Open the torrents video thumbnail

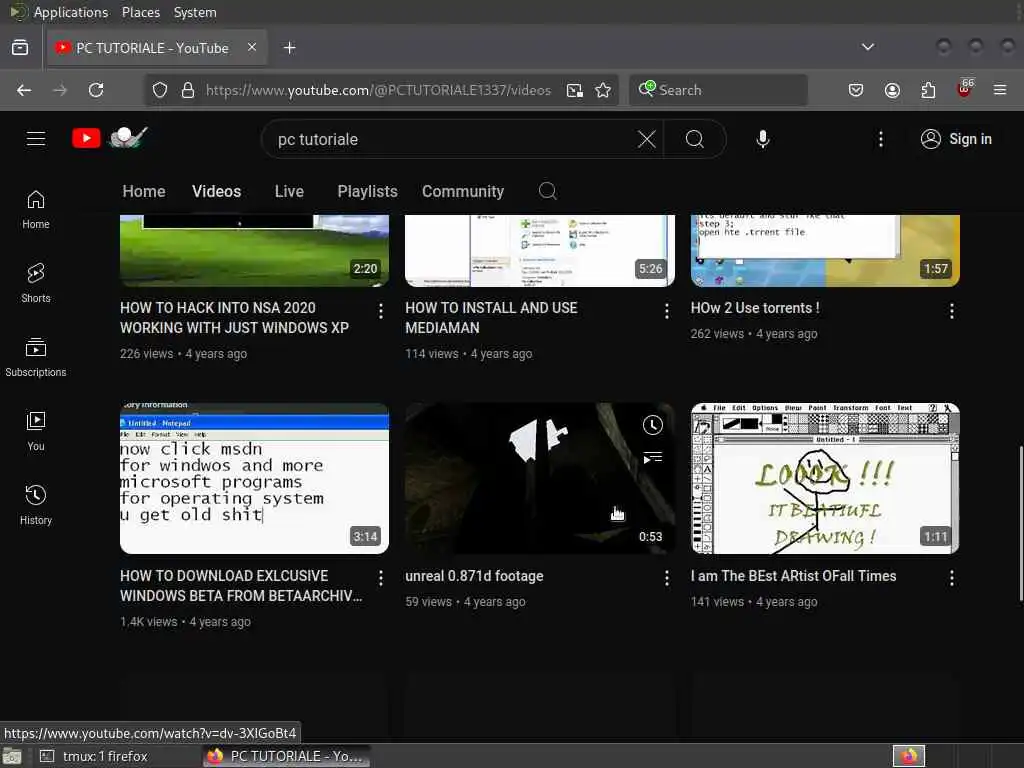[x=825, y=250]
